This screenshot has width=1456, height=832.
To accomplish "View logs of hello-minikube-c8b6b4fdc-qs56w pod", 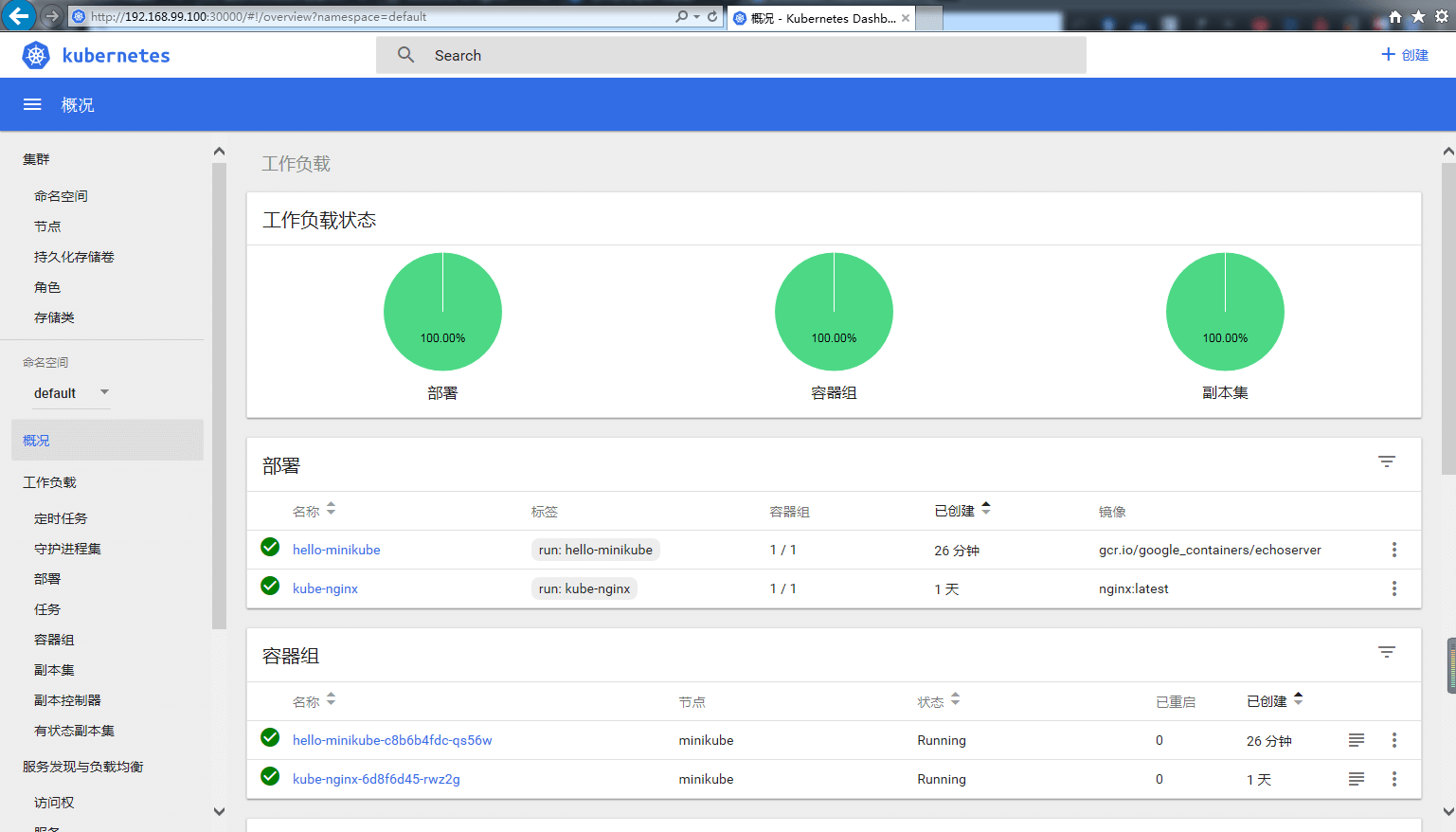I will click(1357, 740).
